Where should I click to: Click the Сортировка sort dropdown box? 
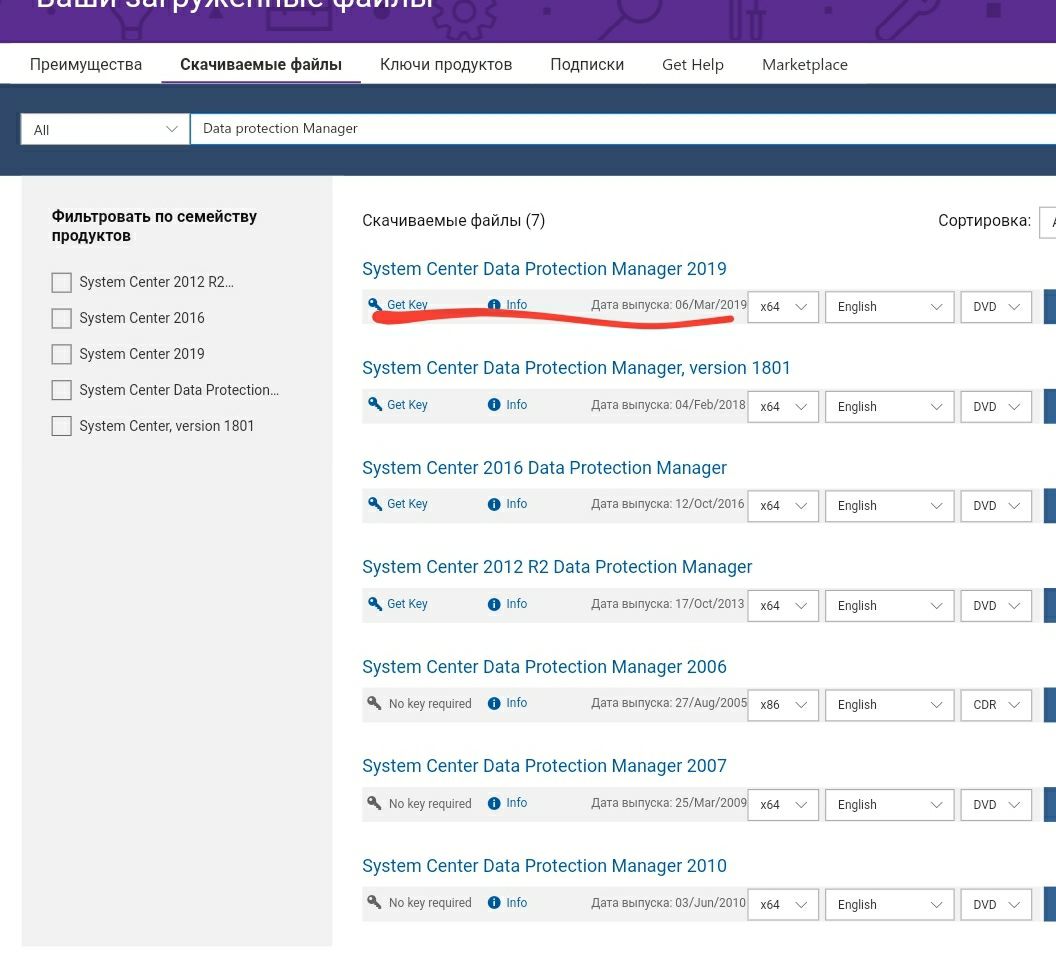tap(1047, 222)
